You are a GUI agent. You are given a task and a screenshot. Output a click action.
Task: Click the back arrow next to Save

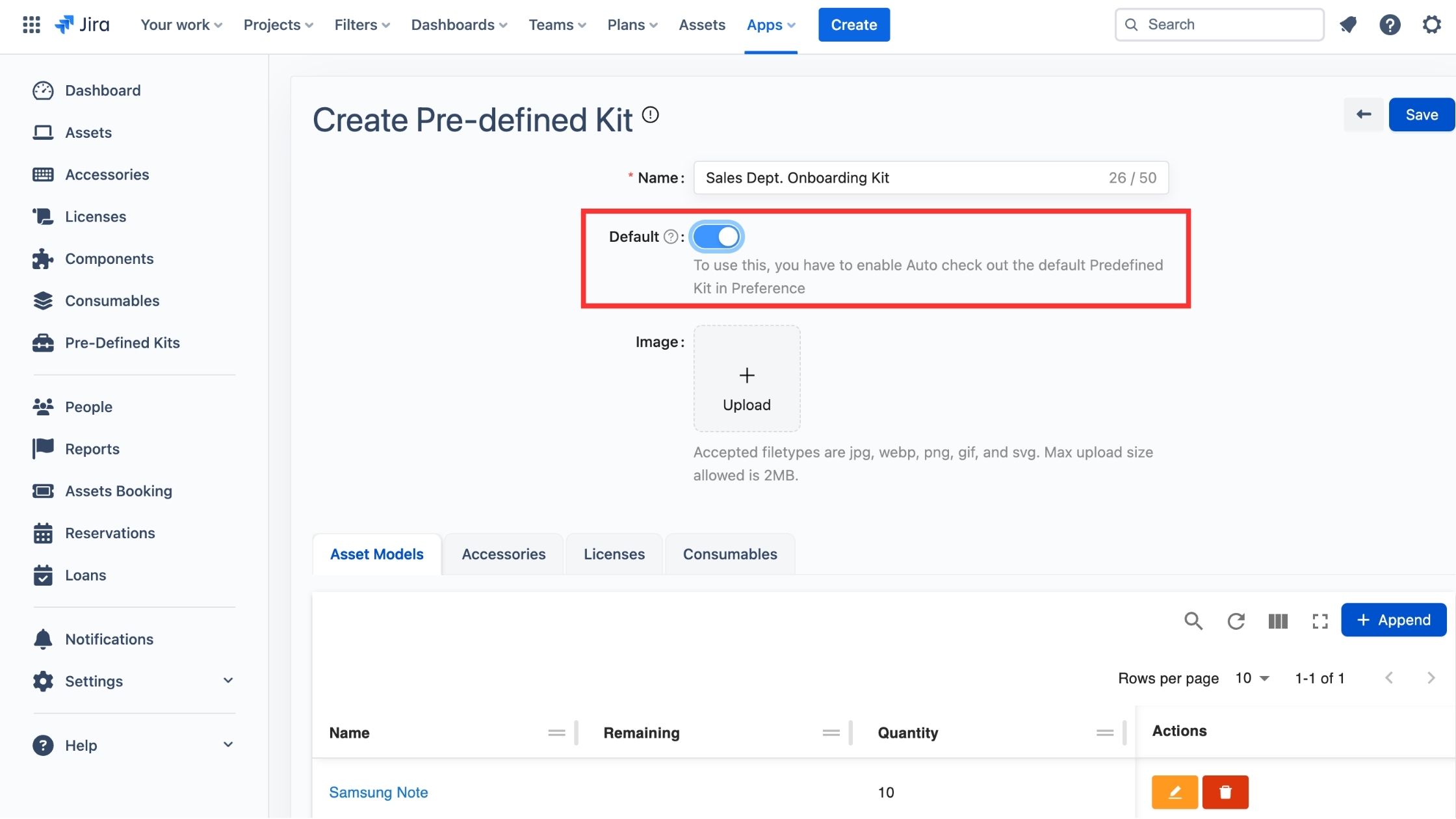pyautogui.click(x=1363, y=114)
